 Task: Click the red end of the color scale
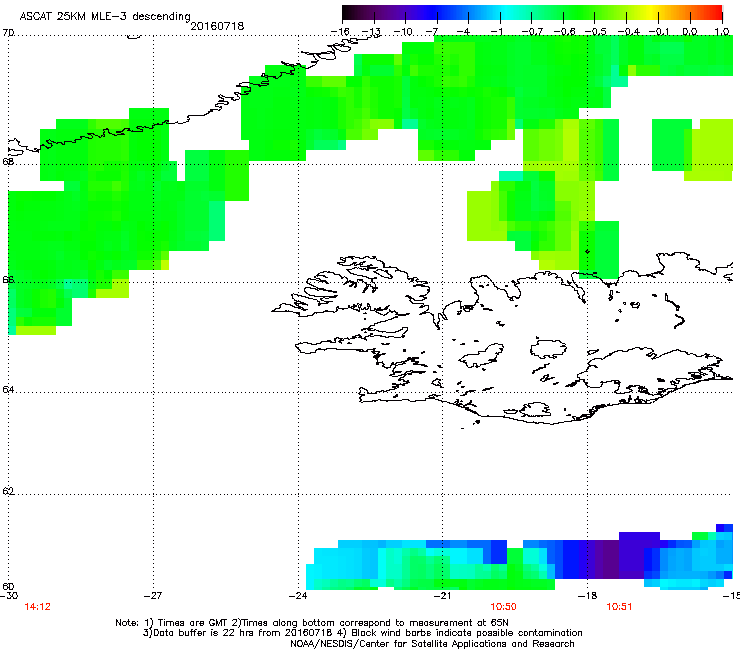[x=714, y=13]
